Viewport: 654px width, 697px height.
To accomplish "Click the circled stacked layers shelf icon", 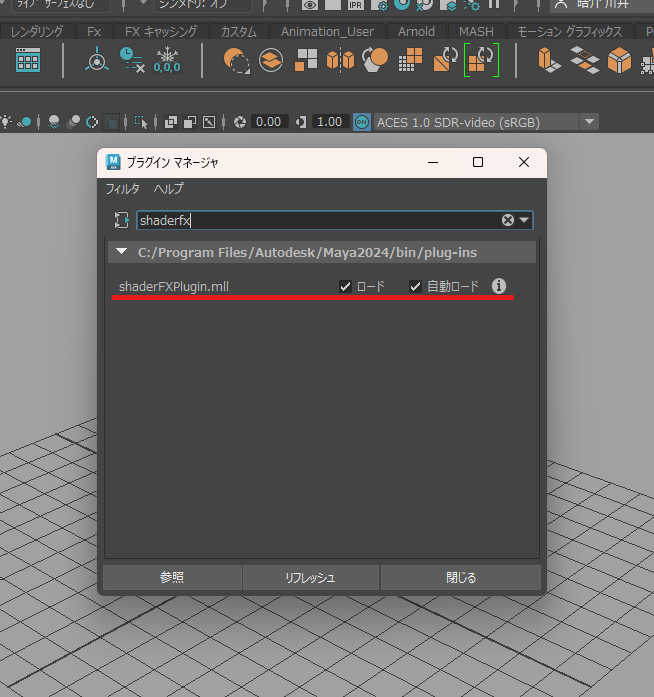I will [x=271, y=60].
